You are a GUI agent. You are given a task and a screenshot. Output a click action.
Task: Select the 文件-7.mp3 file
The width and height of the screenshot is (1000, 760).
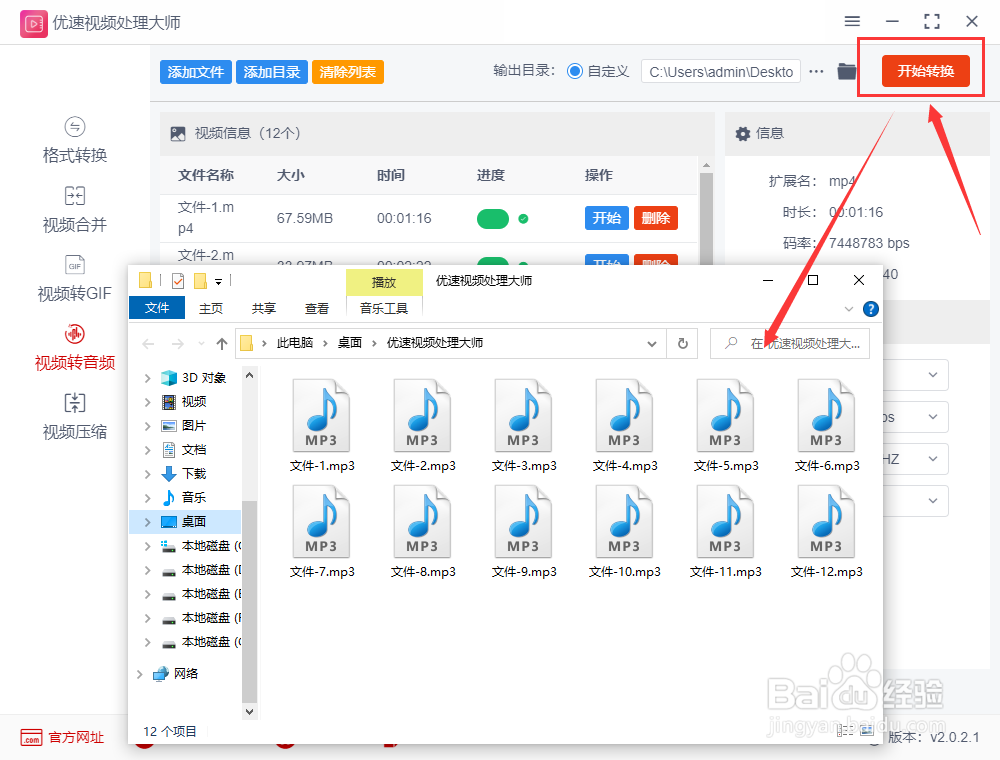click(321, 532)
